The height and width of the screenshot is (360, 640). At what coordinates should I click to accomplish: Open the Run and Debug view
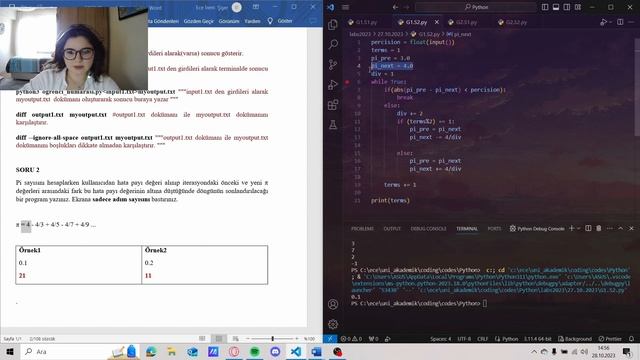click(x=333, y=84)
